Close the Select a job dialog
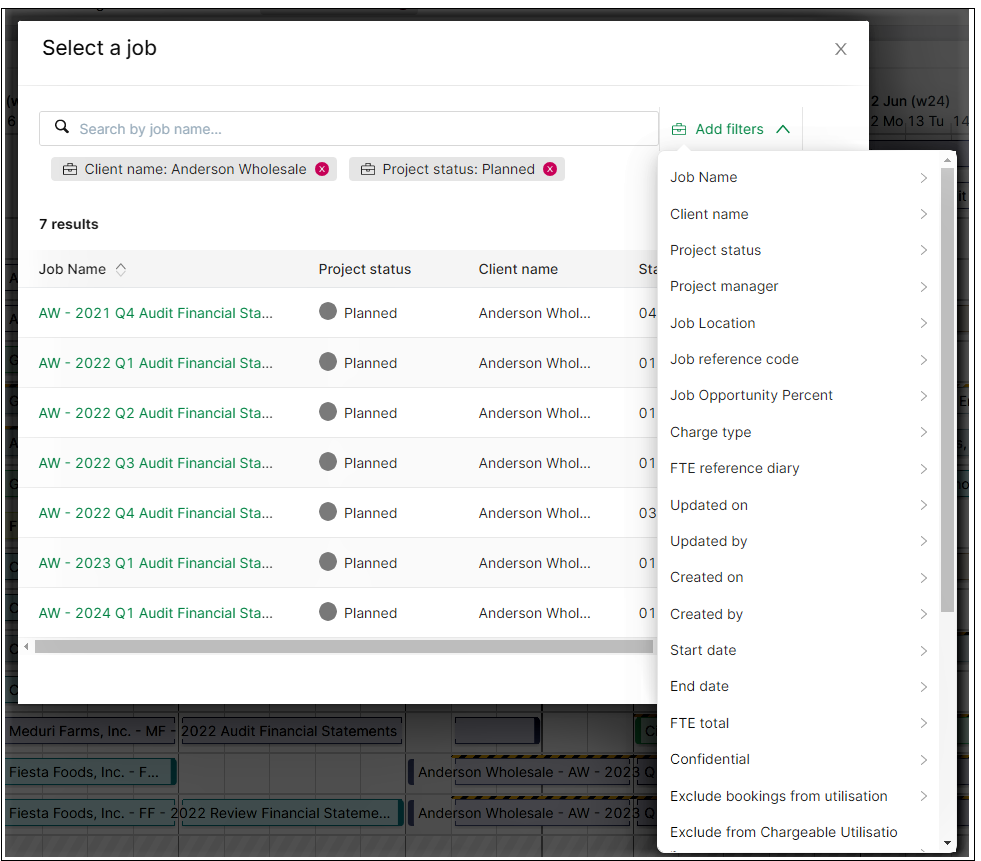Viewport: 981px width, 861px height. pyautogui.click(x=841, y=49)
